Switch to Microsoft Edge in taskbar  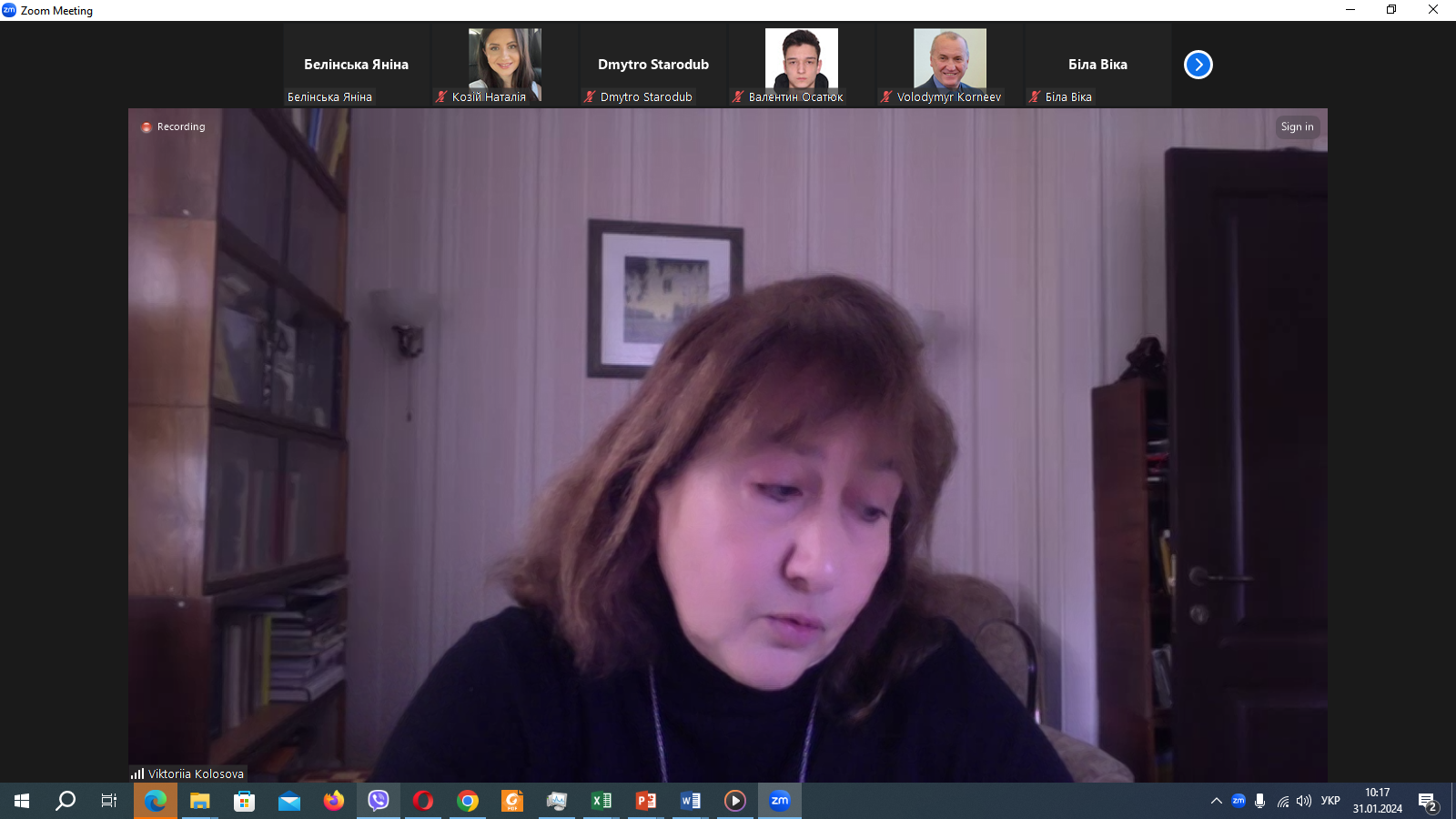[x=156, y=801]
